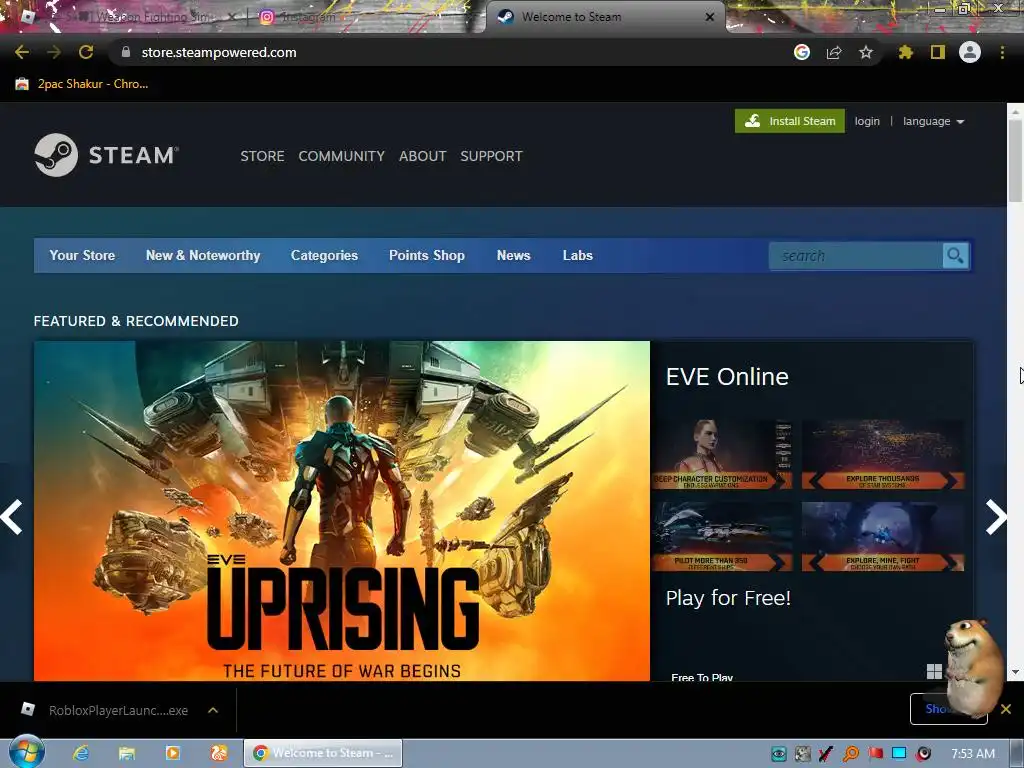The image size is (1024, 768).
Task: Launch Internet Explorer from taskbar
Action: coord(81,753)
